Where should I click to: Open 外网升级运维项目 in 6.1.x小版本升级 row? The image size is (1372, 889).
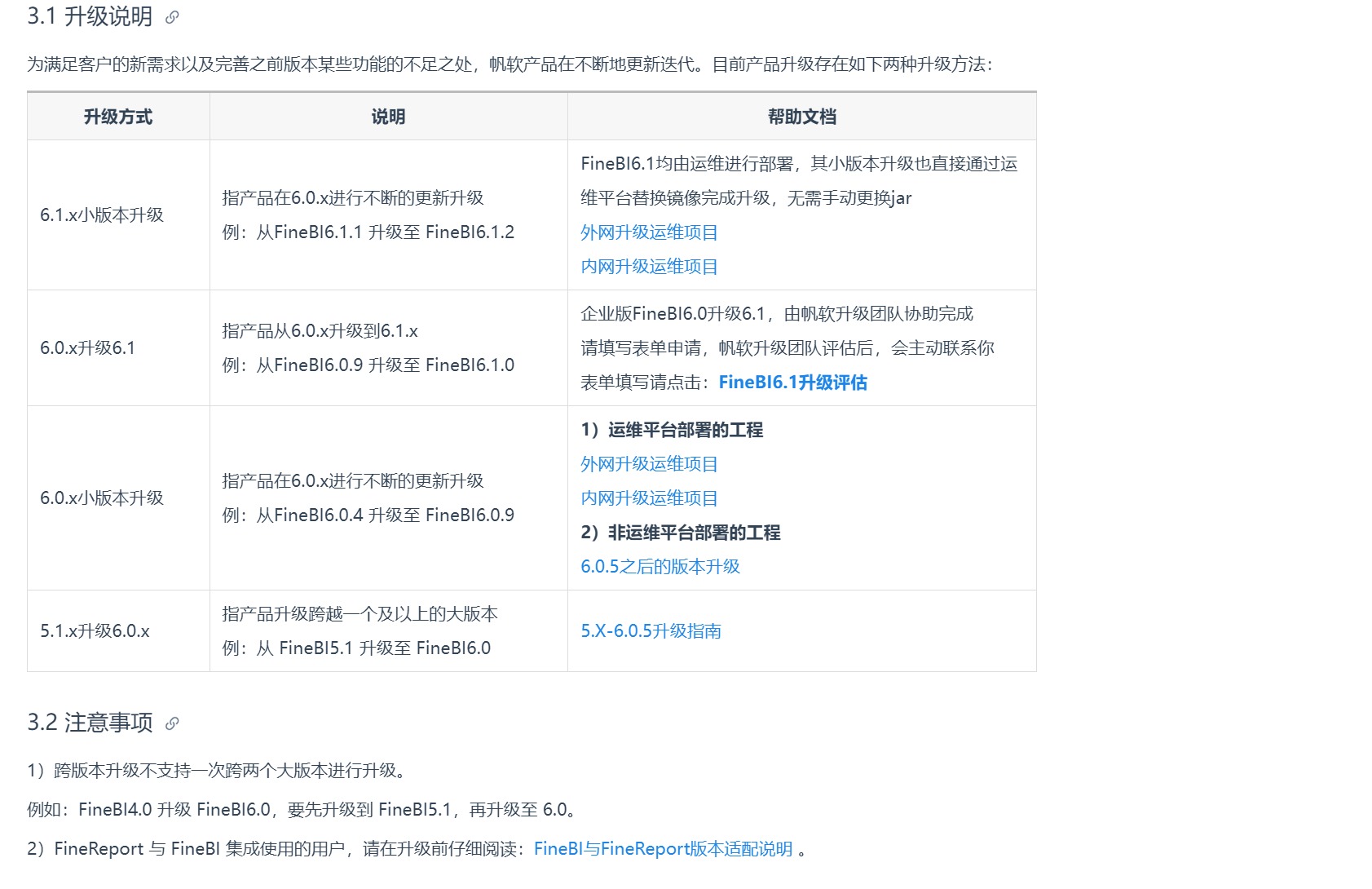(x=649, y=232)
